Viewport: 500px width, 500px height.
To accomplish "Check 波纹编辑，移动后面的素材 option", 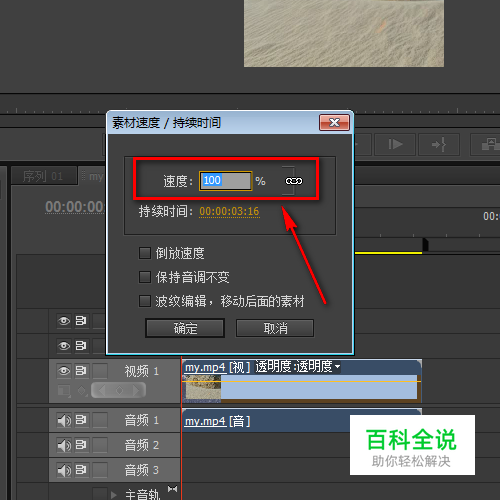I will (145, 301).
